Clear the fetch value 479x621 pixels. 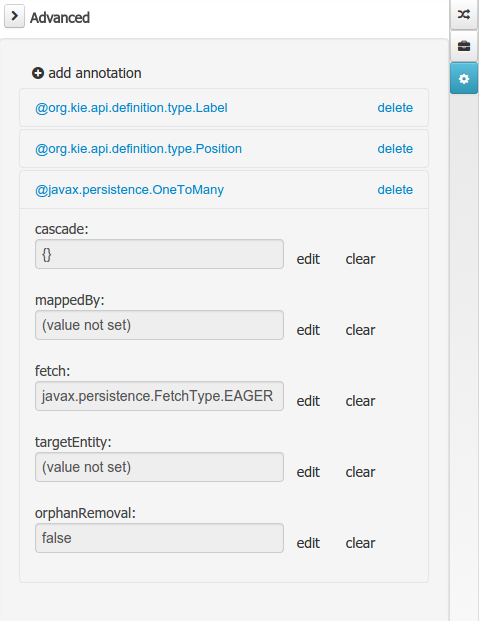(x=360, y=401)
